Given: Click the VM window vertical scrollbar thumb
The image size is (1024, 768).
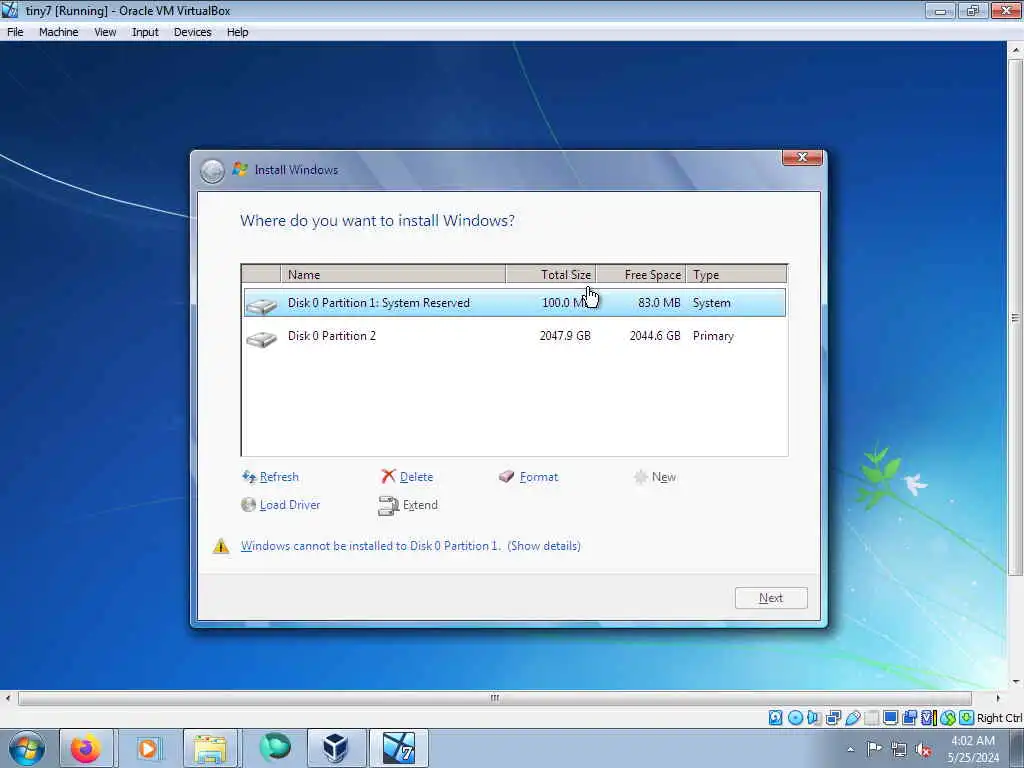Looking at the screenshot, I should click(x=1016, y=317).
